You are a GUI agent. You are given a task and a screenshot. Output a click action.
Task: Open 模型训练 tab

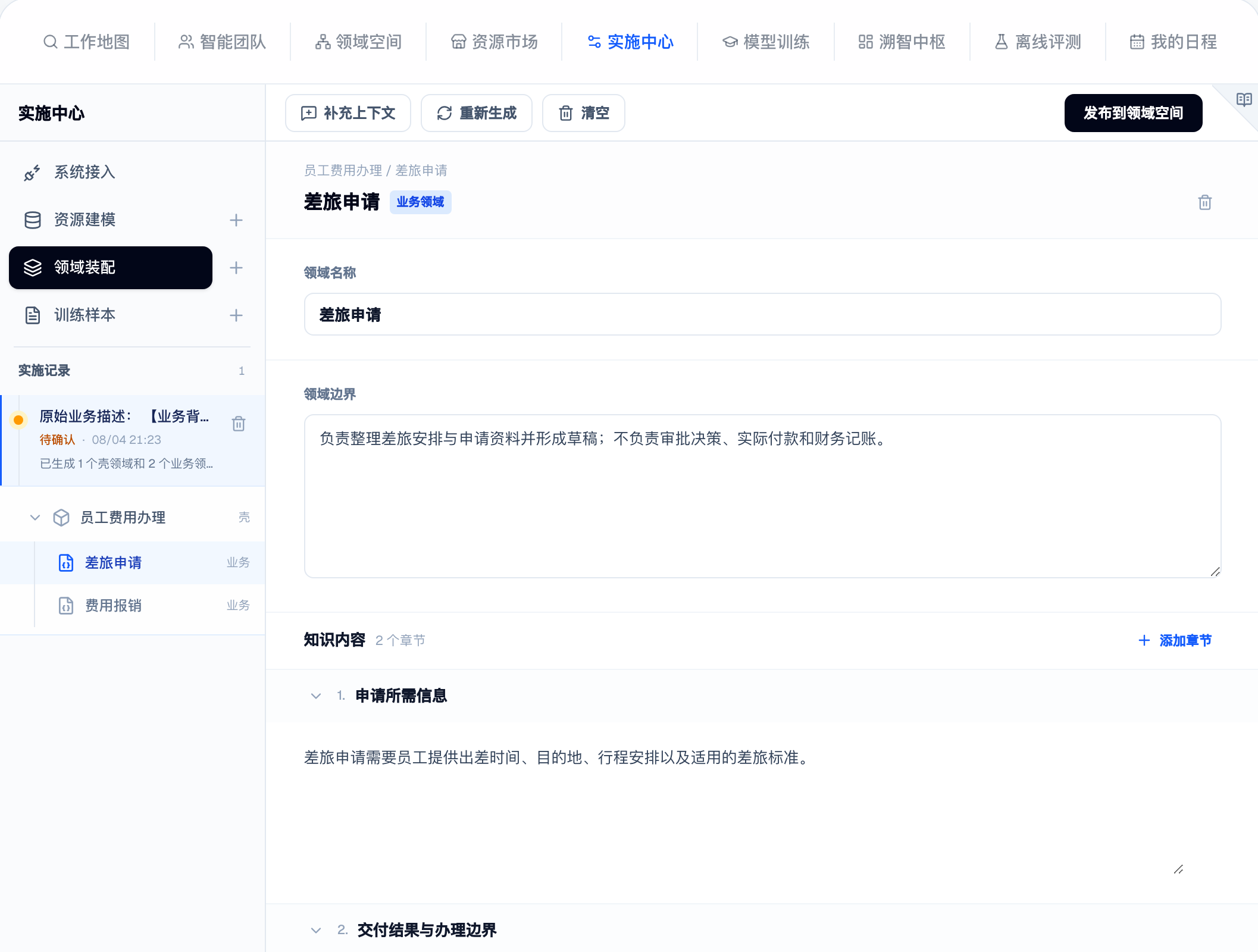click(x=766, y=42)
